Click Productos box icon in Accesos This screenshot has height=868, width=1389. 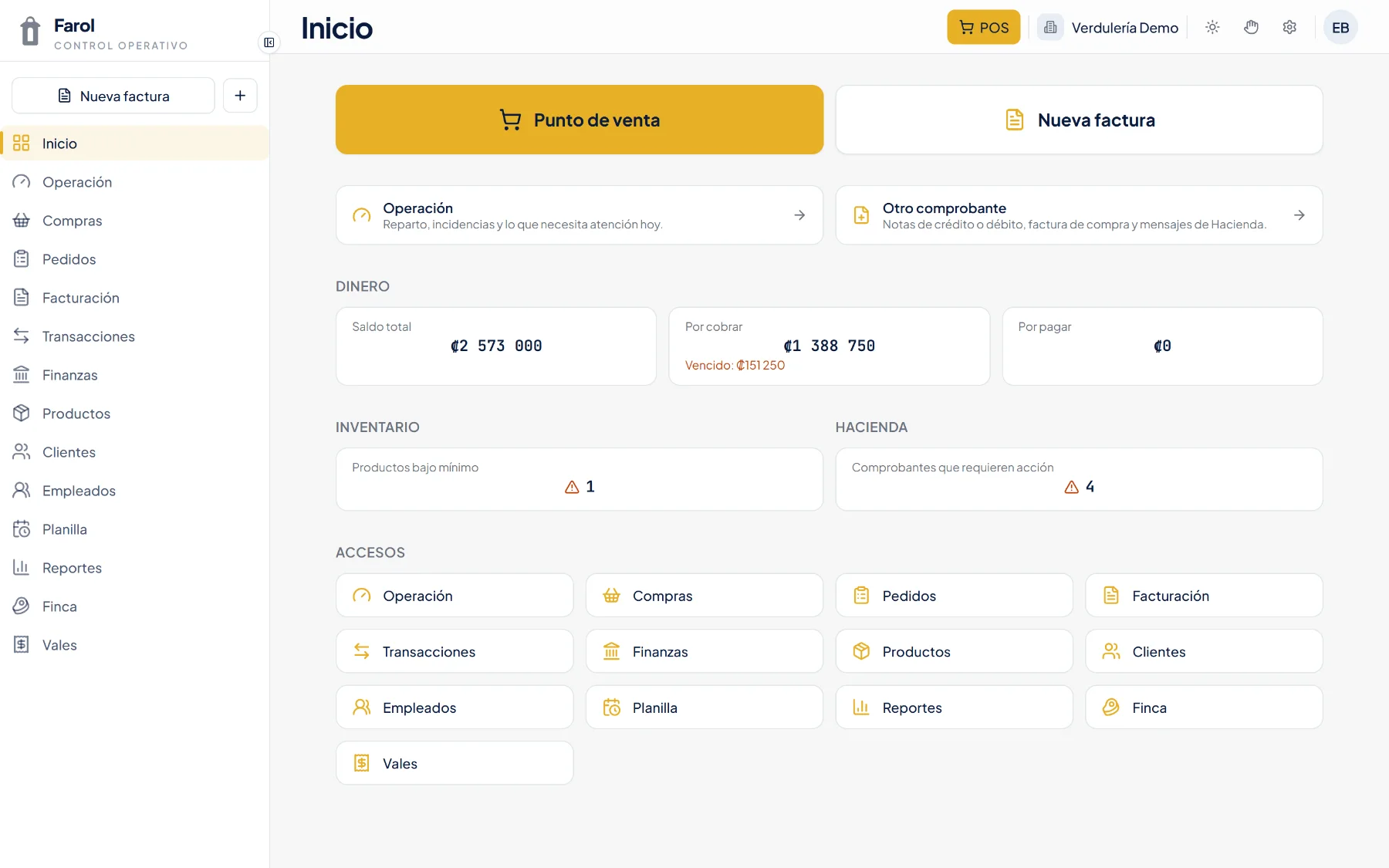coord(861,651)
